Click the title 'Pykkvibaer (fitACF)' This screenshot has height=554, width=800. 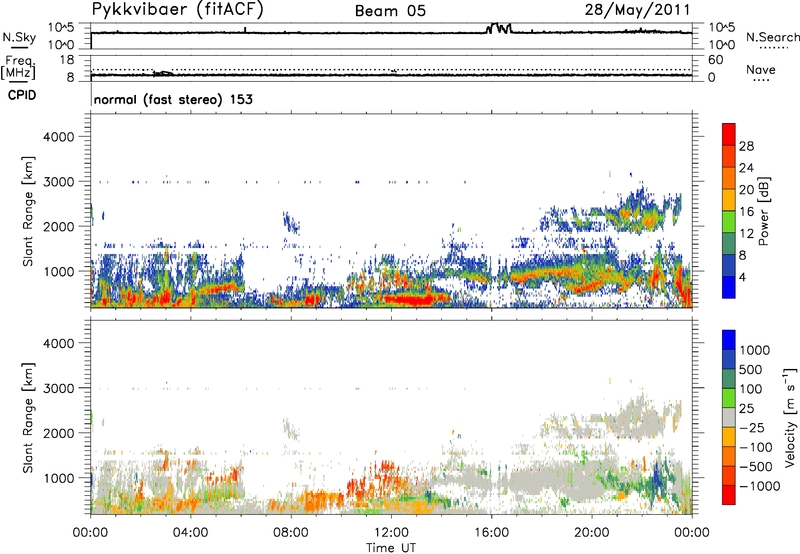tap(177, 10)
